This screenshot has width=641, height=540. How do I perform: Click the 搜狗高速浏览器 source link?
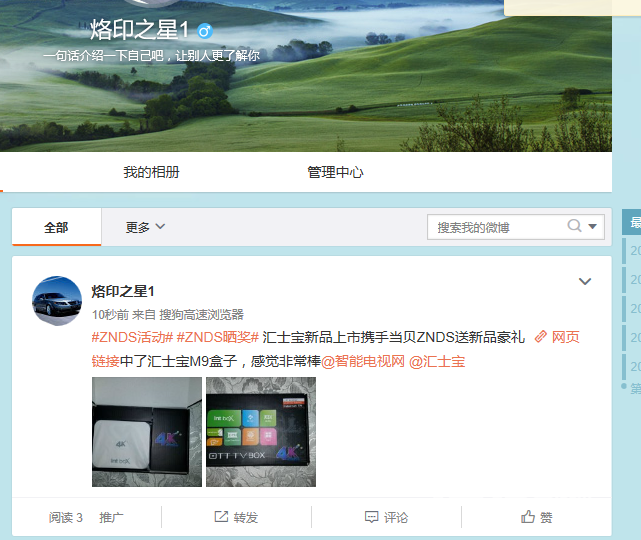(x=202, y=314)
